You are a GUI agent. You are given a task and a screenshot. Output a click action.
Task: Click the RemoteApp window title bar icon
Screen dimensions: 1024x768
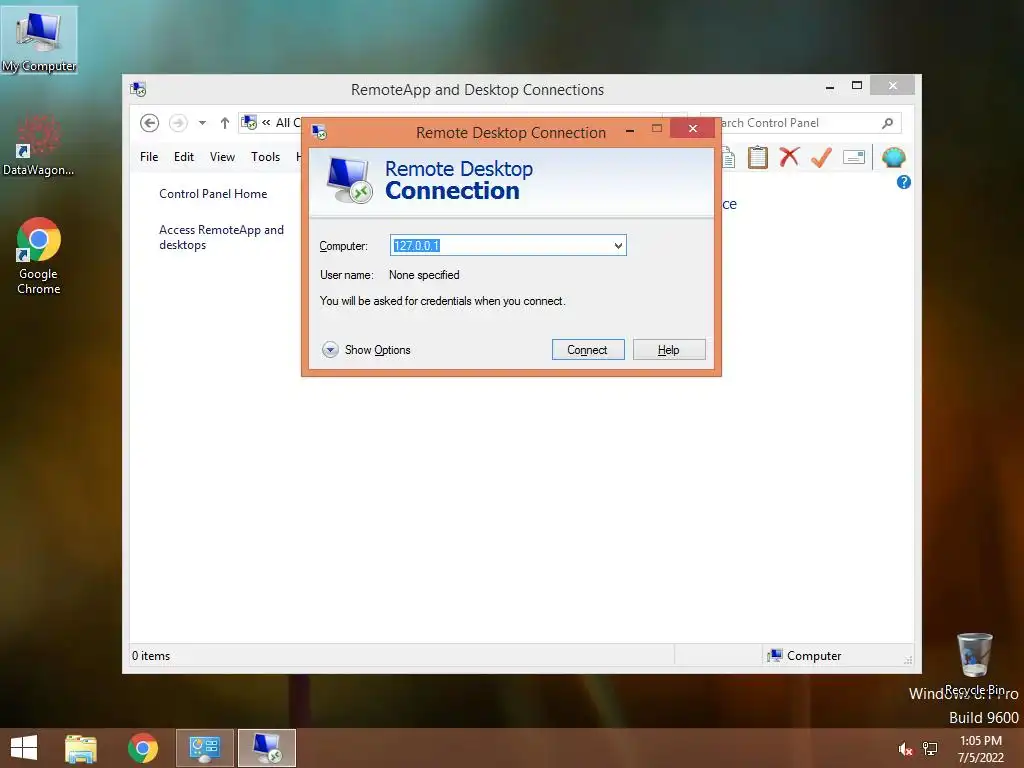[x=138, y=89]
